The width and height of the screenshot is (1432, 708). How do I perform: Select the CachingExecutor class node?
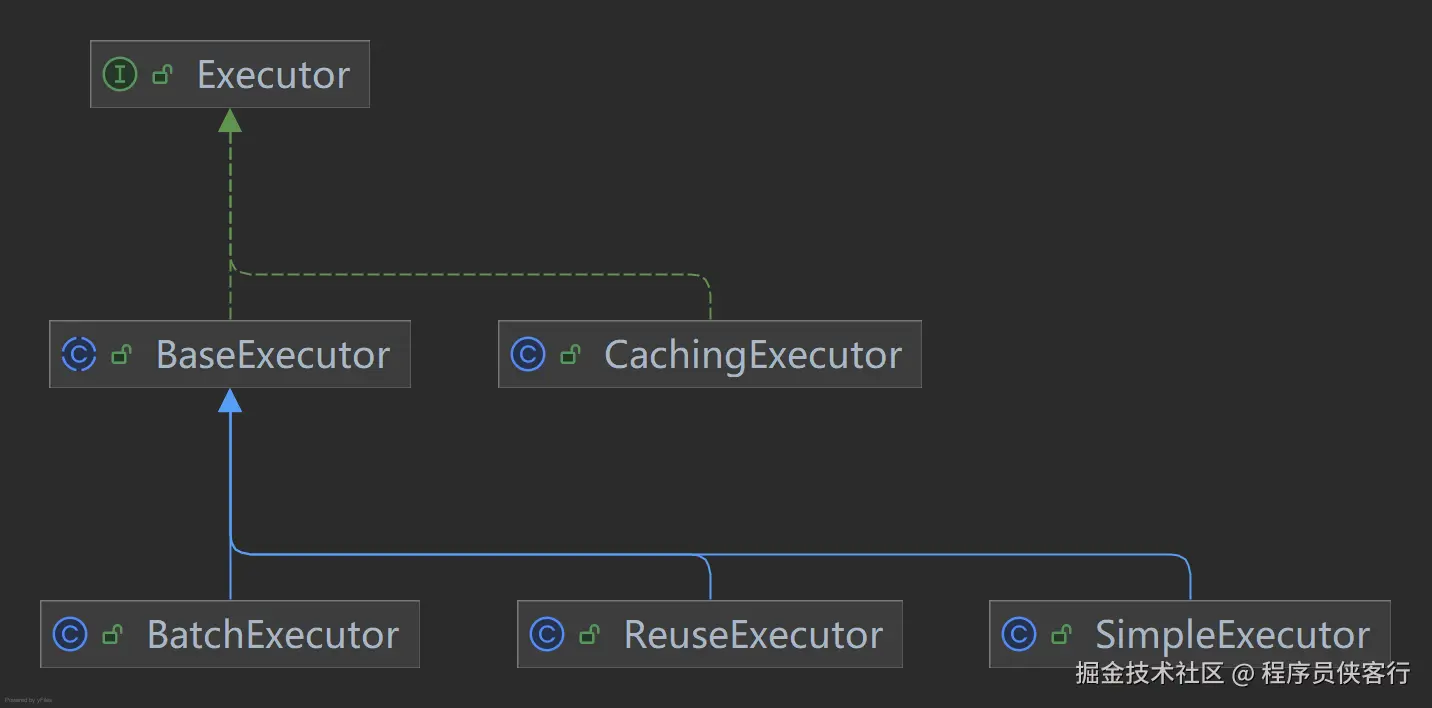point(752,355)
